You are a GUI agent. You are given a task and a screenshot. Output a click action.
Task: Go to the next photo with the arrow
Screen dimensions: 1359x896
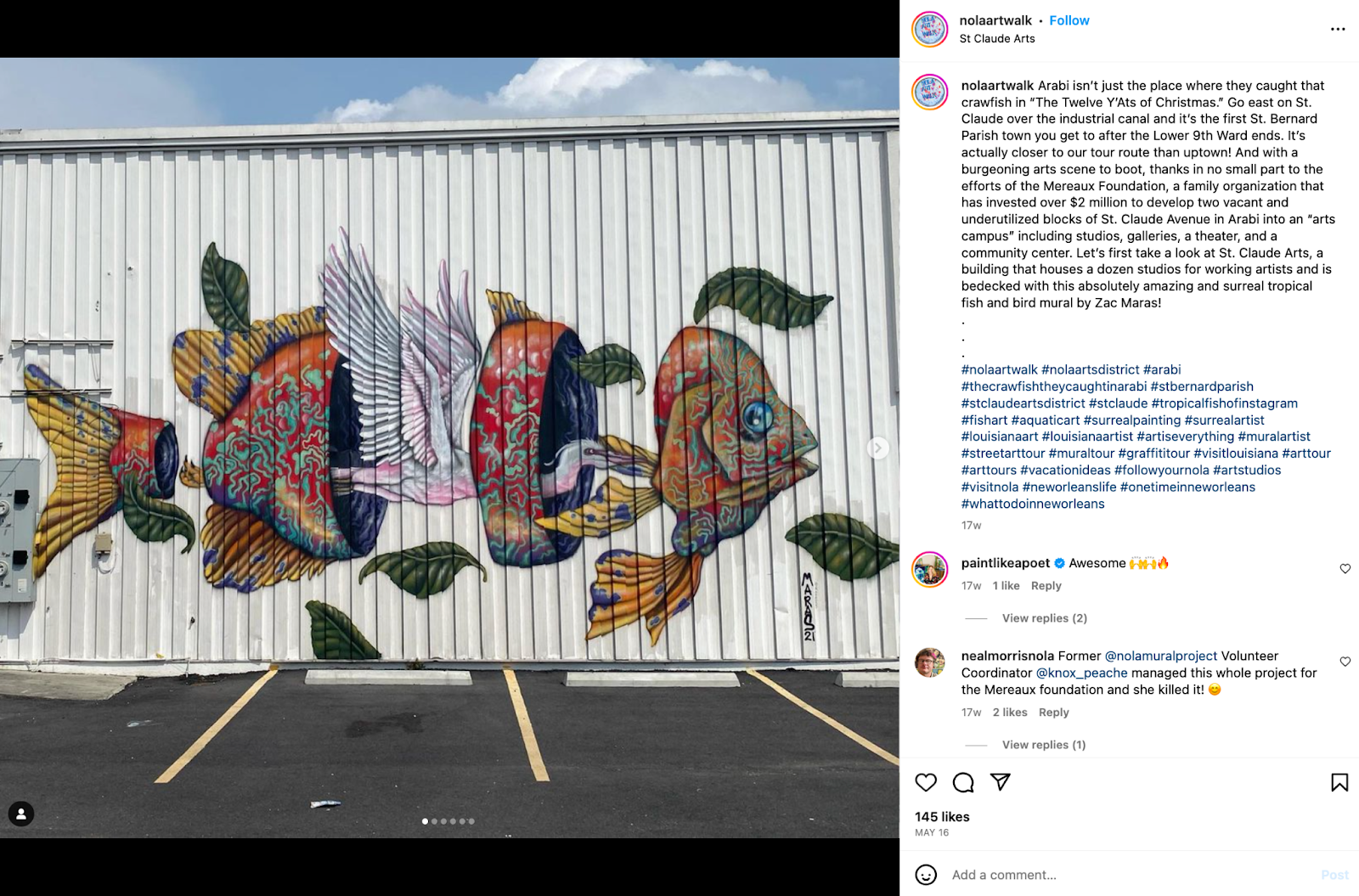pos(877,448)
